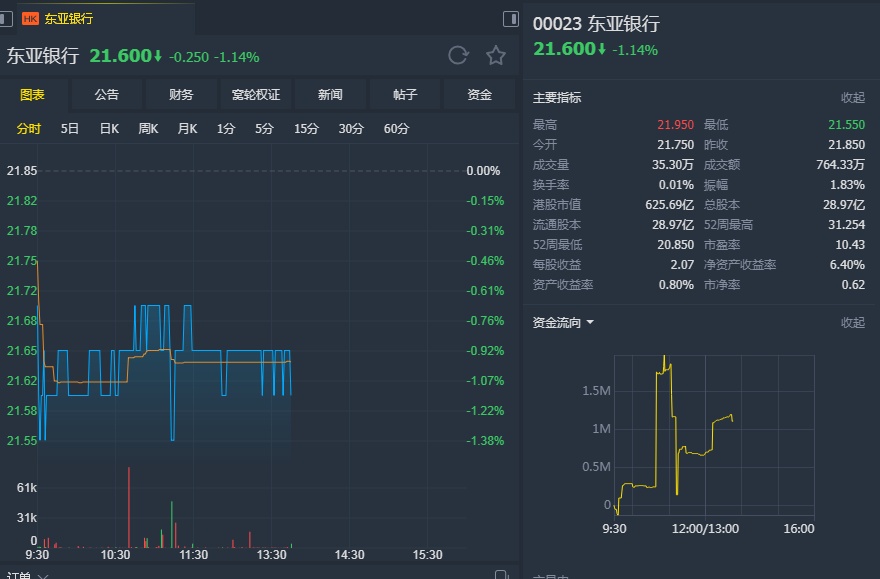Select the 5分 chart interval
This screenshot has width=880, height=579.
click(264, 128)
